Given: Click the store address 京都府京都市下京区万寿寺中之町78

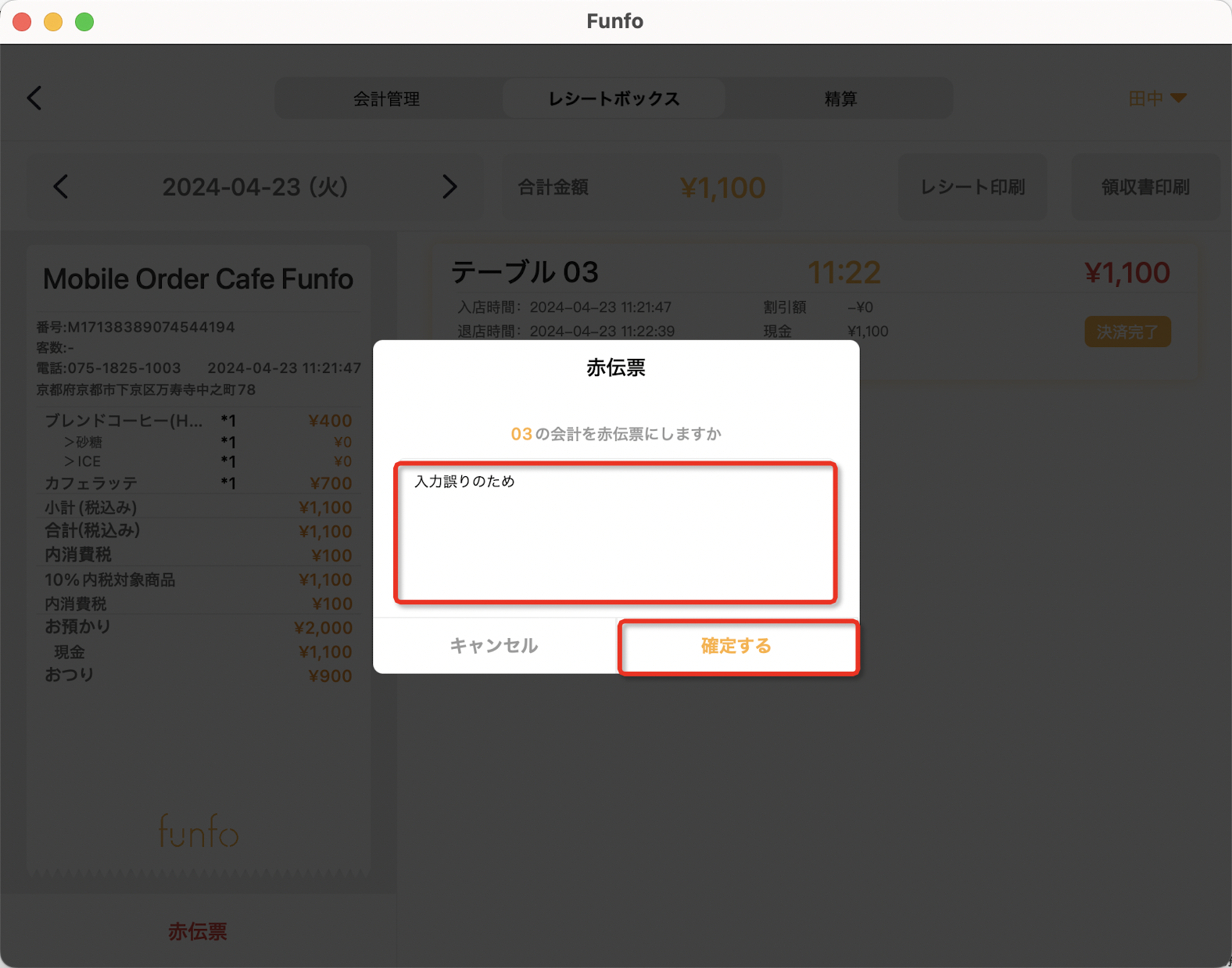Looking at the screenshot, I should pyautogui.click(x=146, y=389).
